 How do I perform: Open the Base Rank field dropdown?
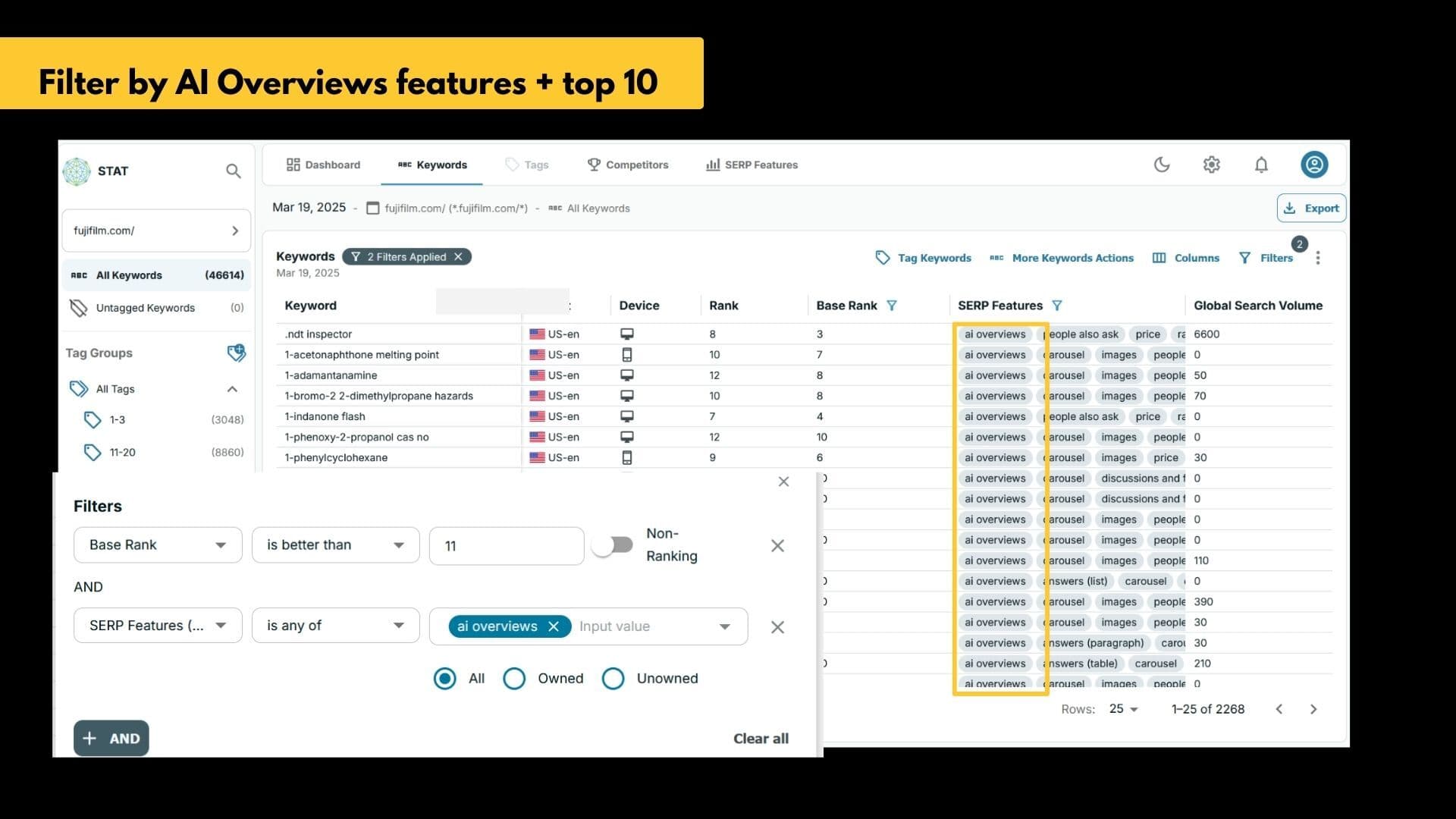point(158,545)
